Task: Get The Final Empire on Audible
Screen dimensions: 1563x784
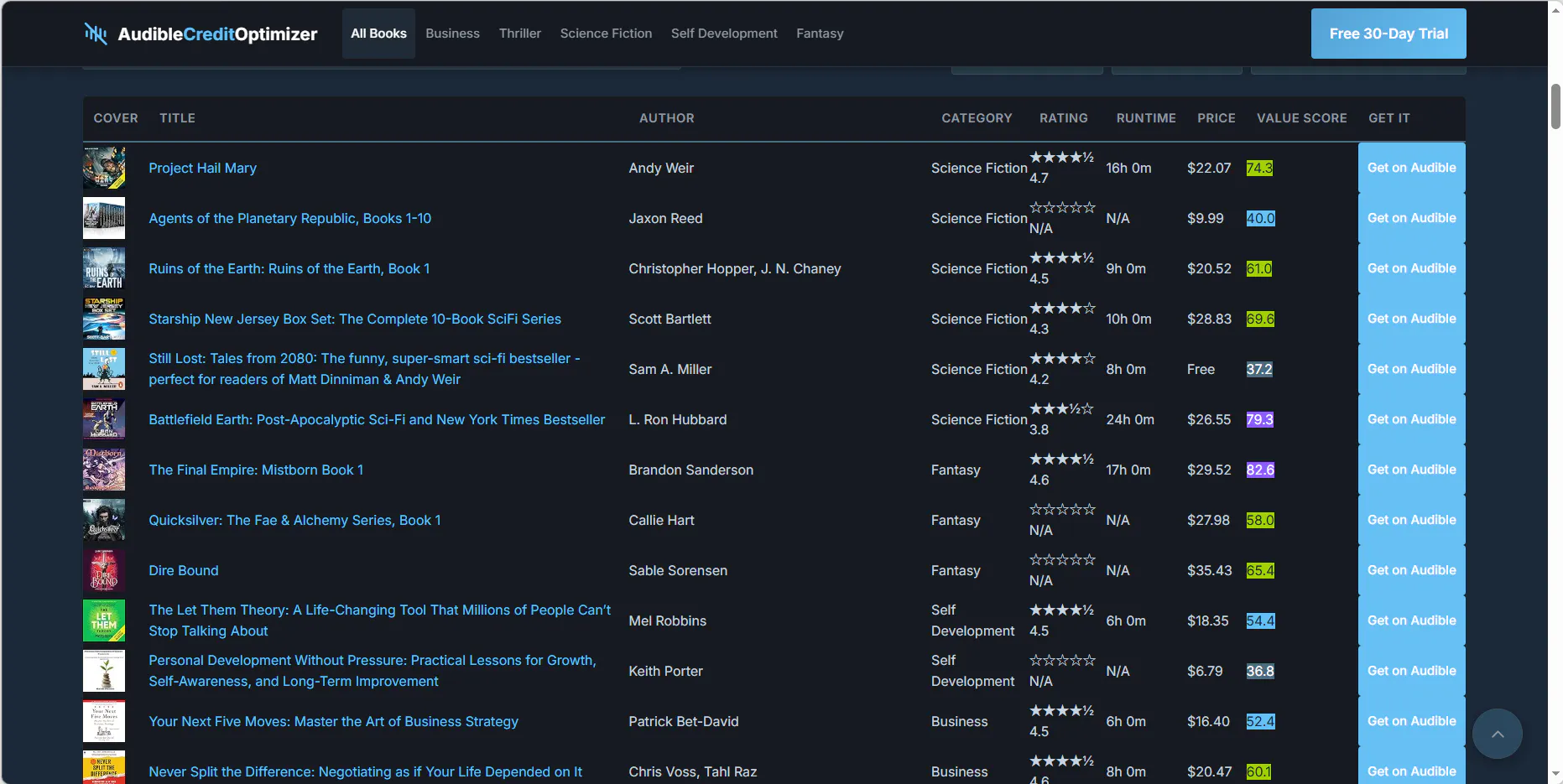Action: coord(1412,470)
